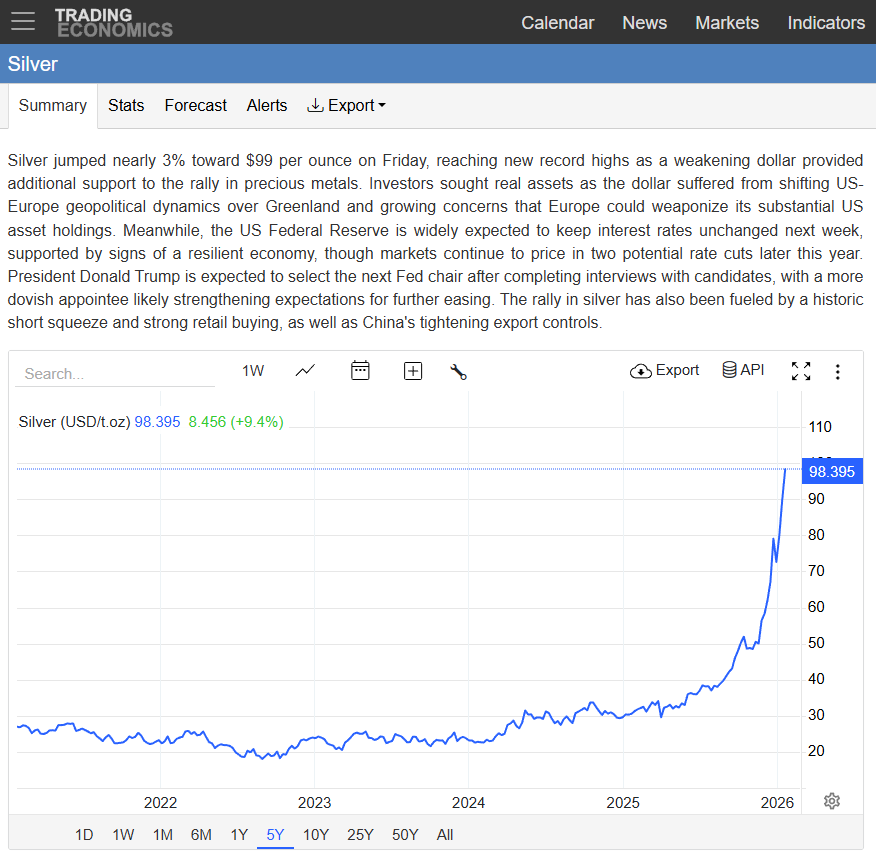This screenshot has height=868, width=876.
Task: Open the Stats tab
Action: [126, 106]
